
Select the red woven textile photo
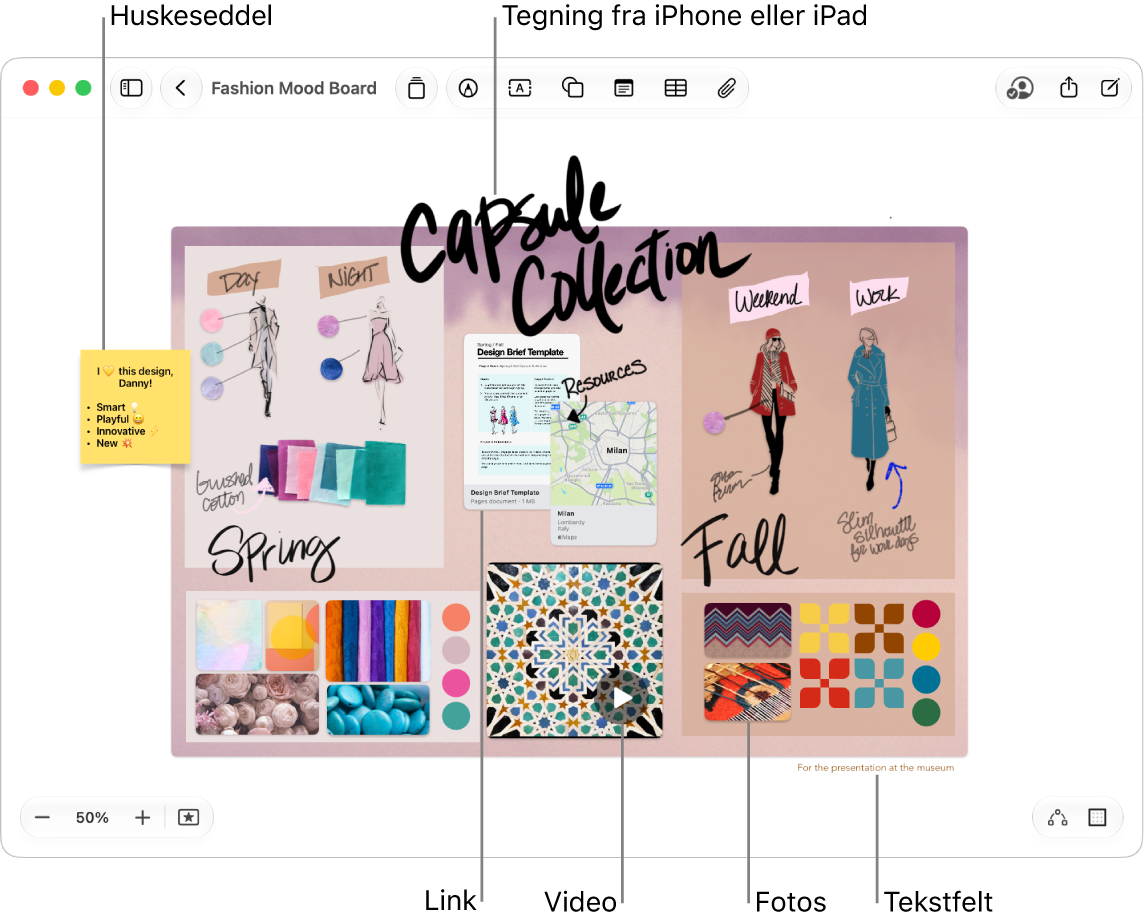pyautogui.click(x=748, y=692)
